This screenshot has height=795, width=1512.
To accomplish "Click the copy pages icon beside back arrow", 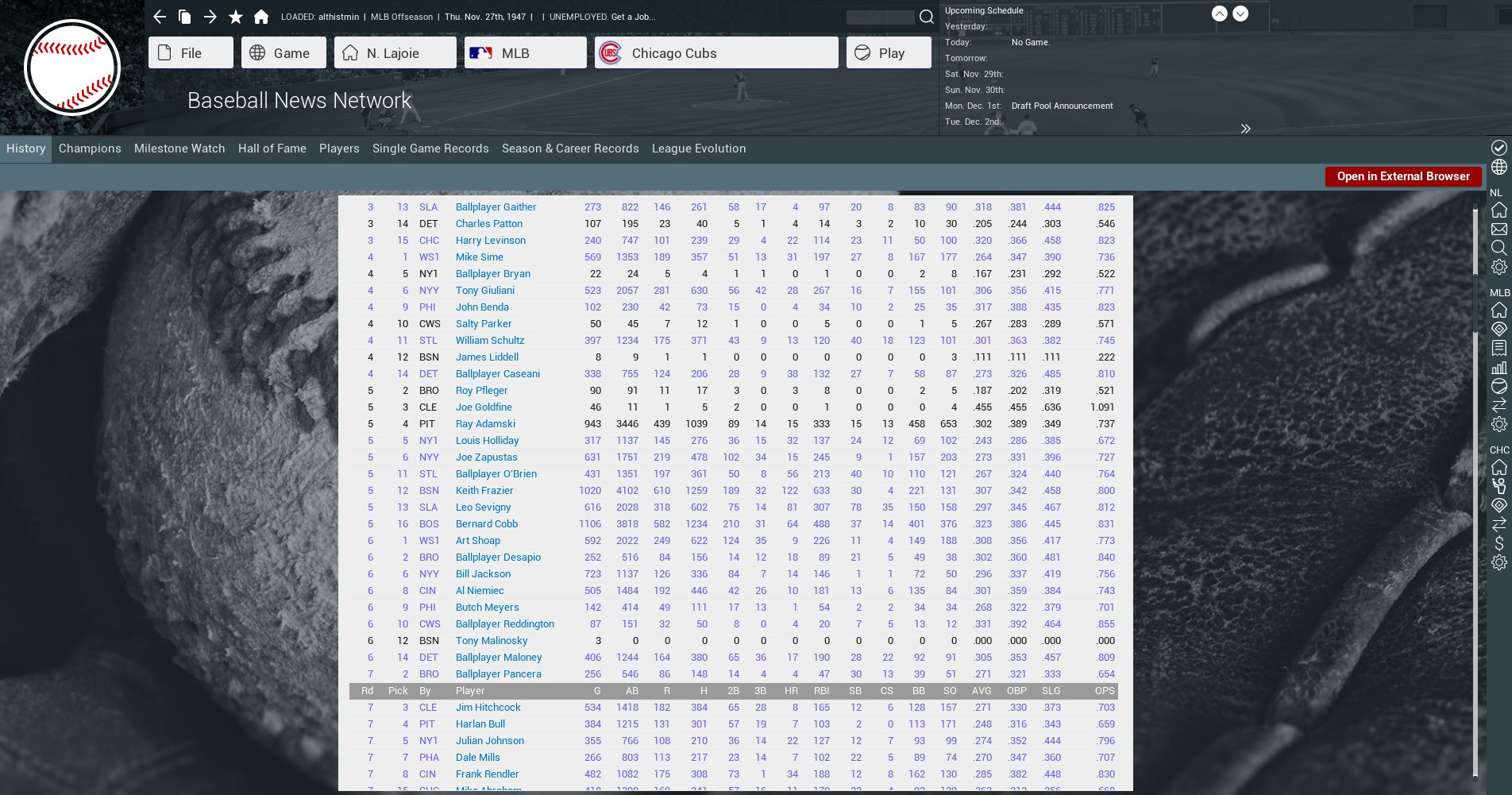I will point(185,17).
